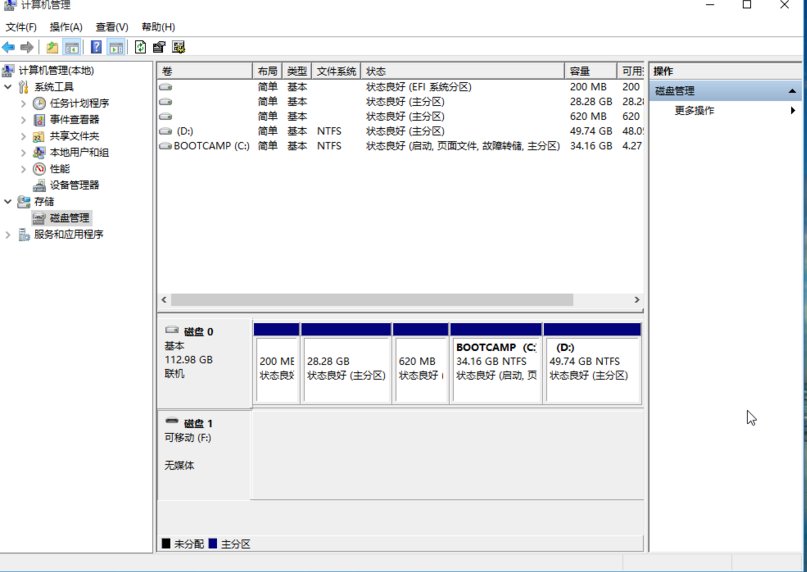Sort by the 文件系统 column header
Viewport: 807px width, 572px height.
click(x=336, y=71)
